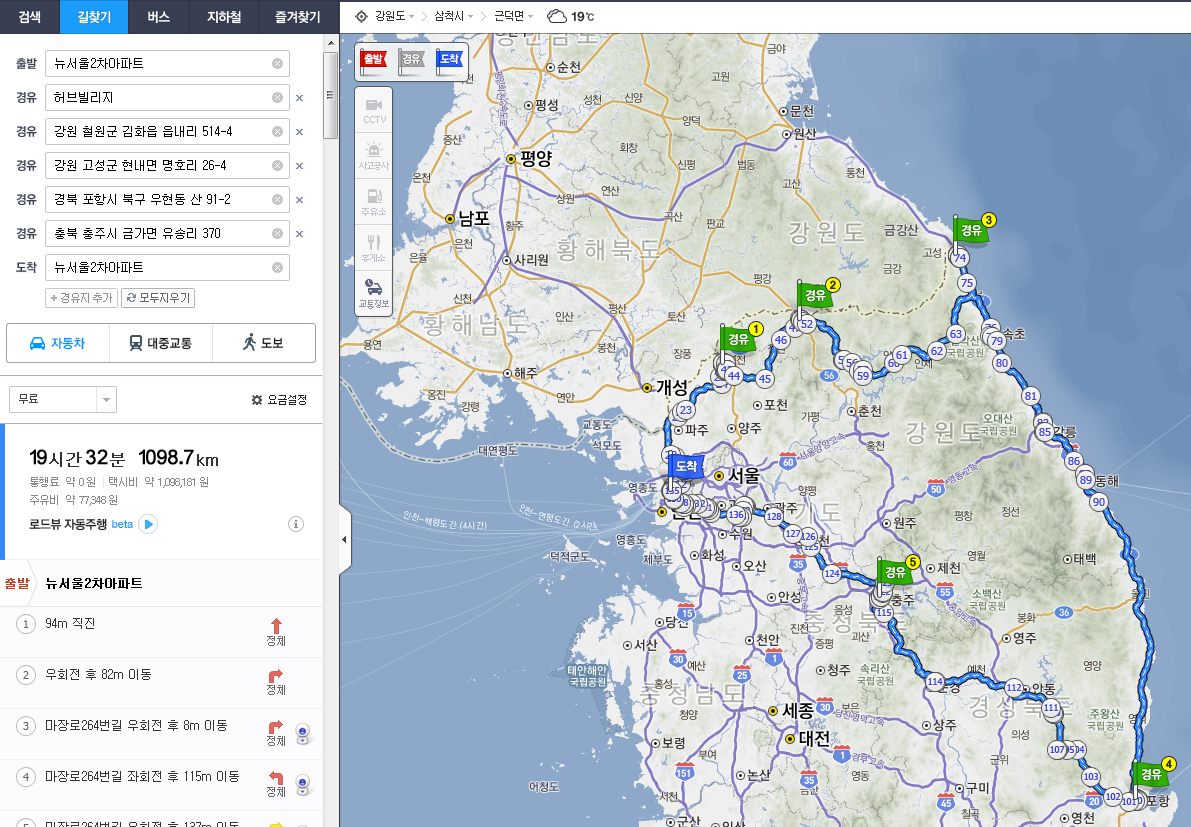
Task: Play the 로드뷰 자동주행 preview
Action: click(148, 524)
